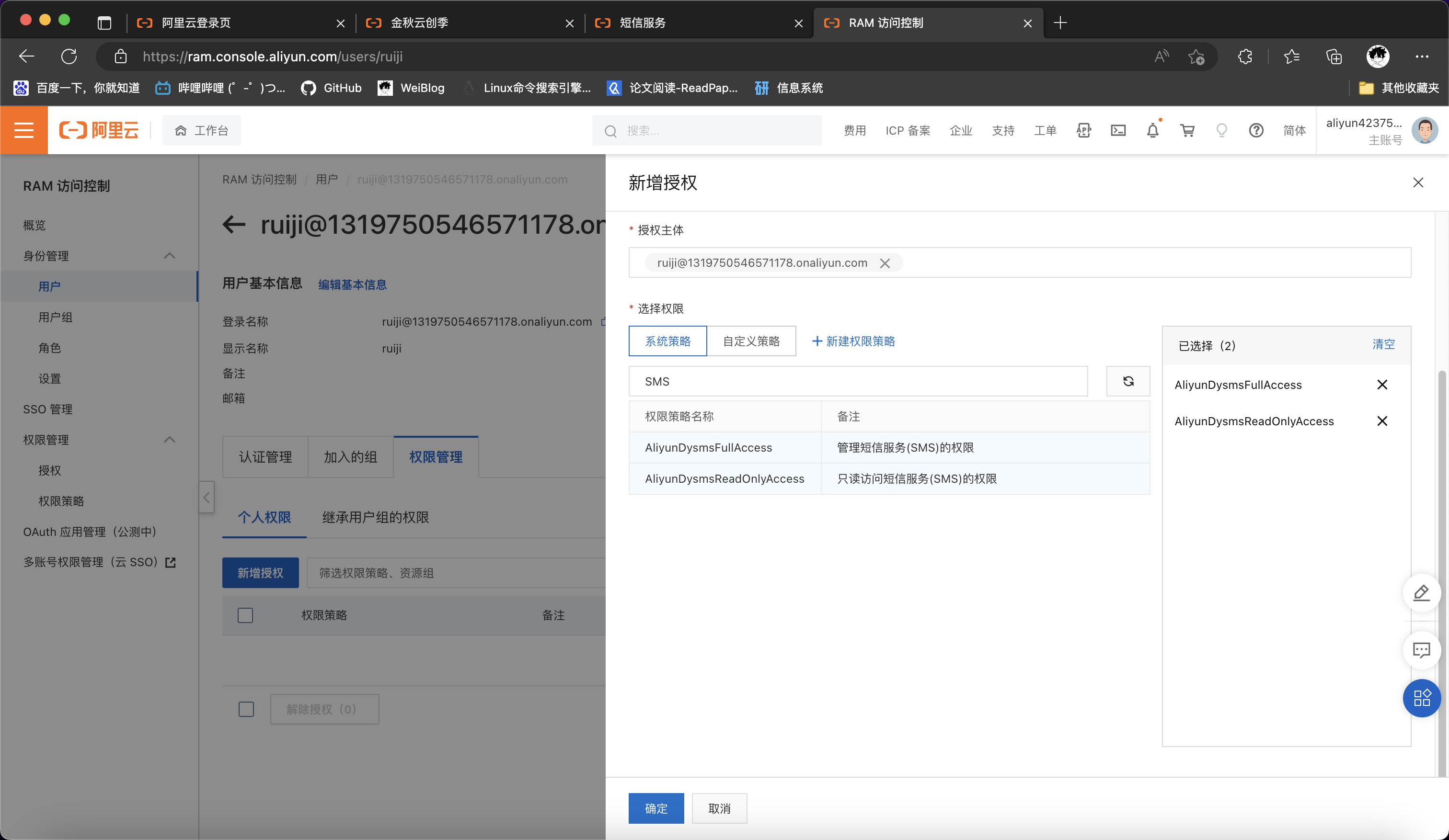Open the hamburger navigation menu
The width and height of the screenshot is (1449, 840).
23,130
